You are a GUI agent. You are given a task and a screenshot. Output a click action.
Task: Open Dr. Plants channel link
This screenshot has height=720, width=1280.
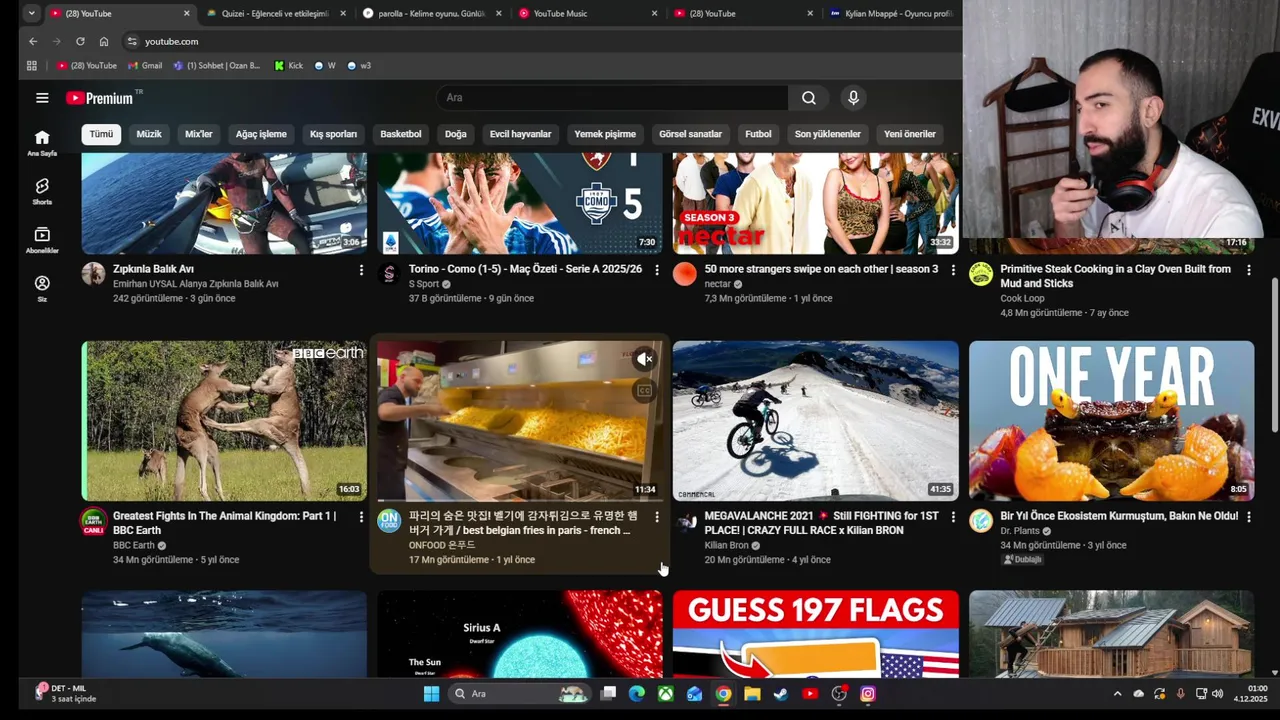[1020, 531]
